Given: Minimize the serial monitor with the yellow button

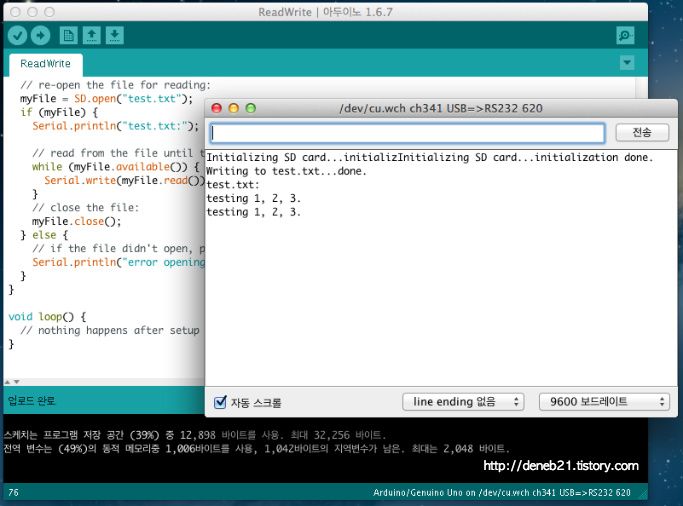Looking at the screenshot, I should (x=233, y=108).
